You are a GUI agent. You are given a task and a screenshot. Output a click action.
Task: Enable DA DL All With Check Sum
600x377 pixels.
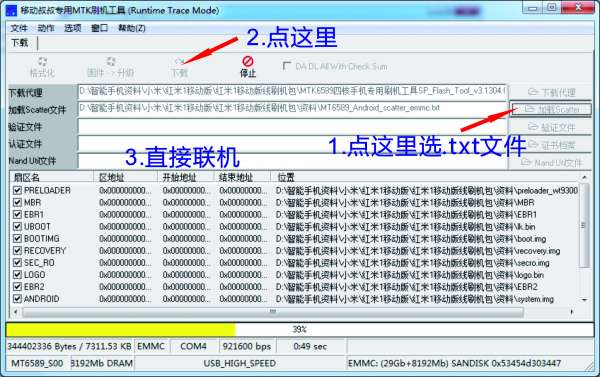coord(287,66)
